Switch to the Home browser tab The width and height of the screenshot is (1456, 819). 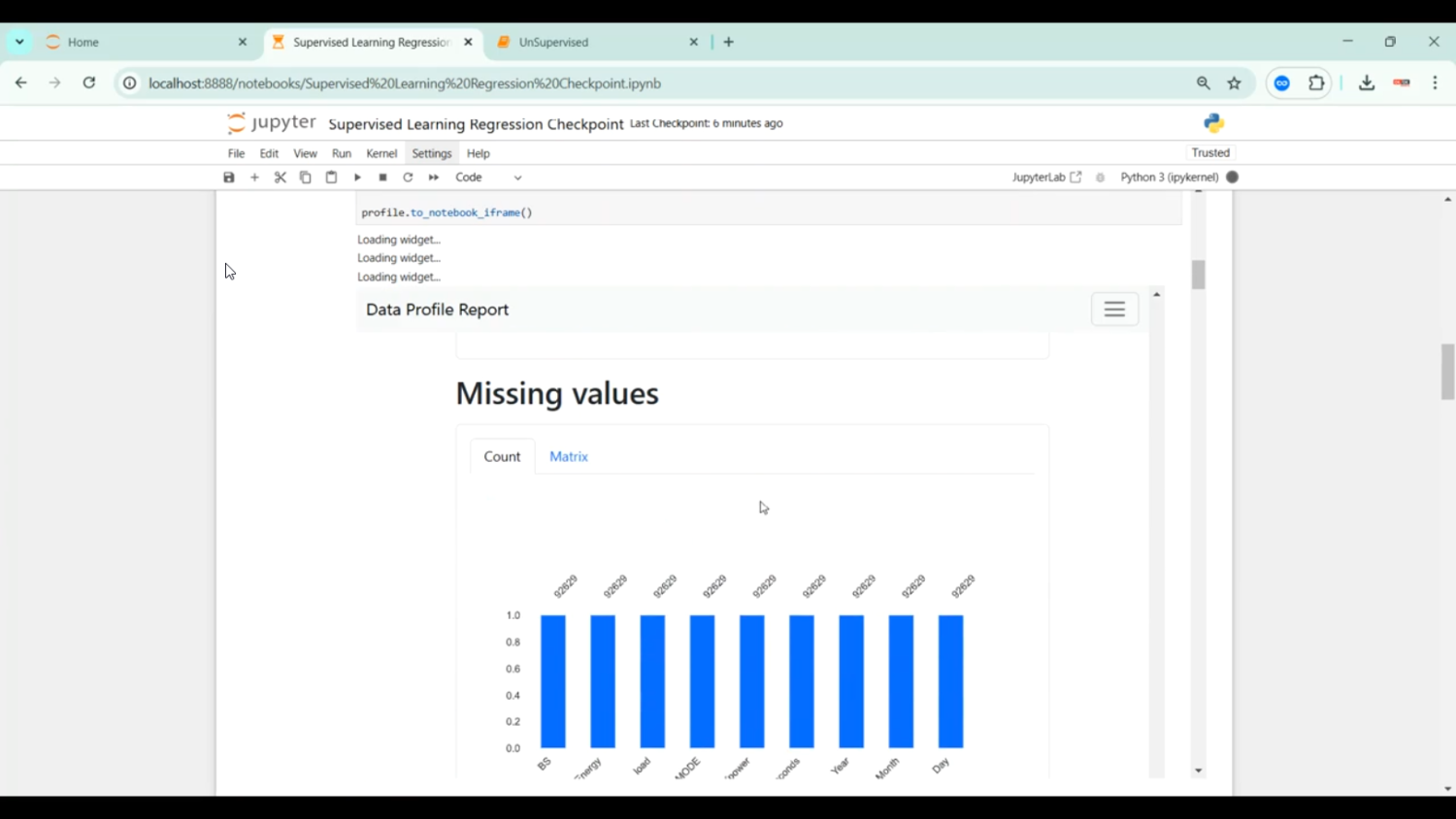[x=146, y=42]
